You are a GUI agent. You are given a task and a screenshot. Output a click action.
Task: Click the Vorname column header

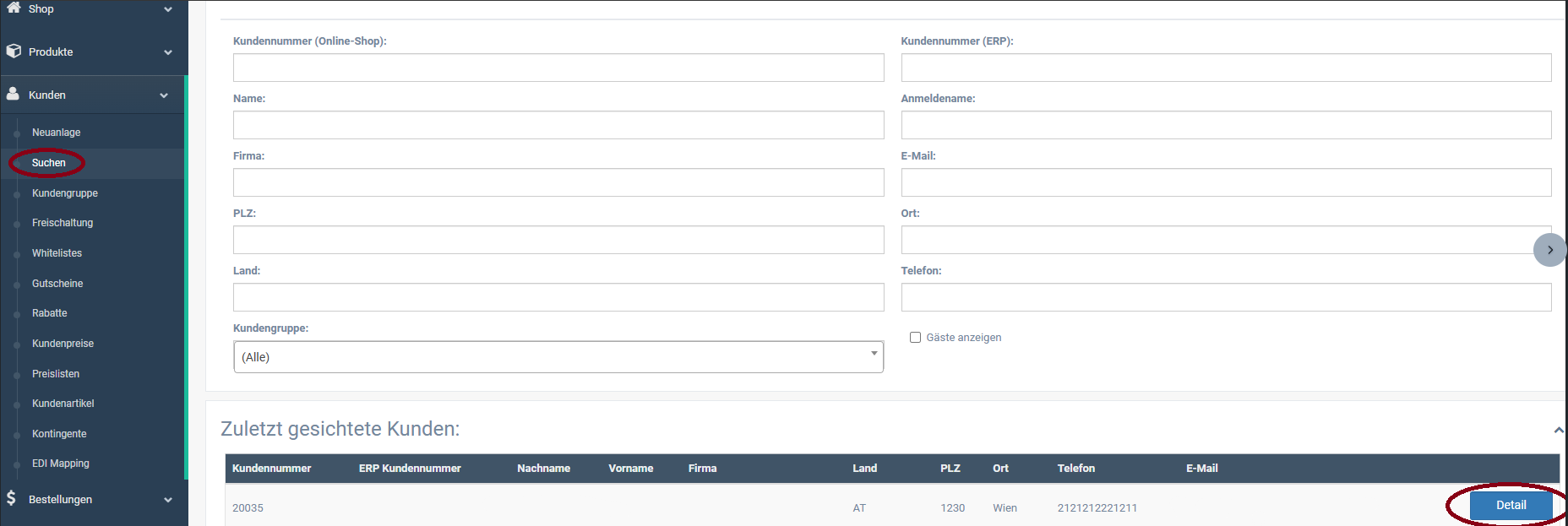(x=630, y=469)
